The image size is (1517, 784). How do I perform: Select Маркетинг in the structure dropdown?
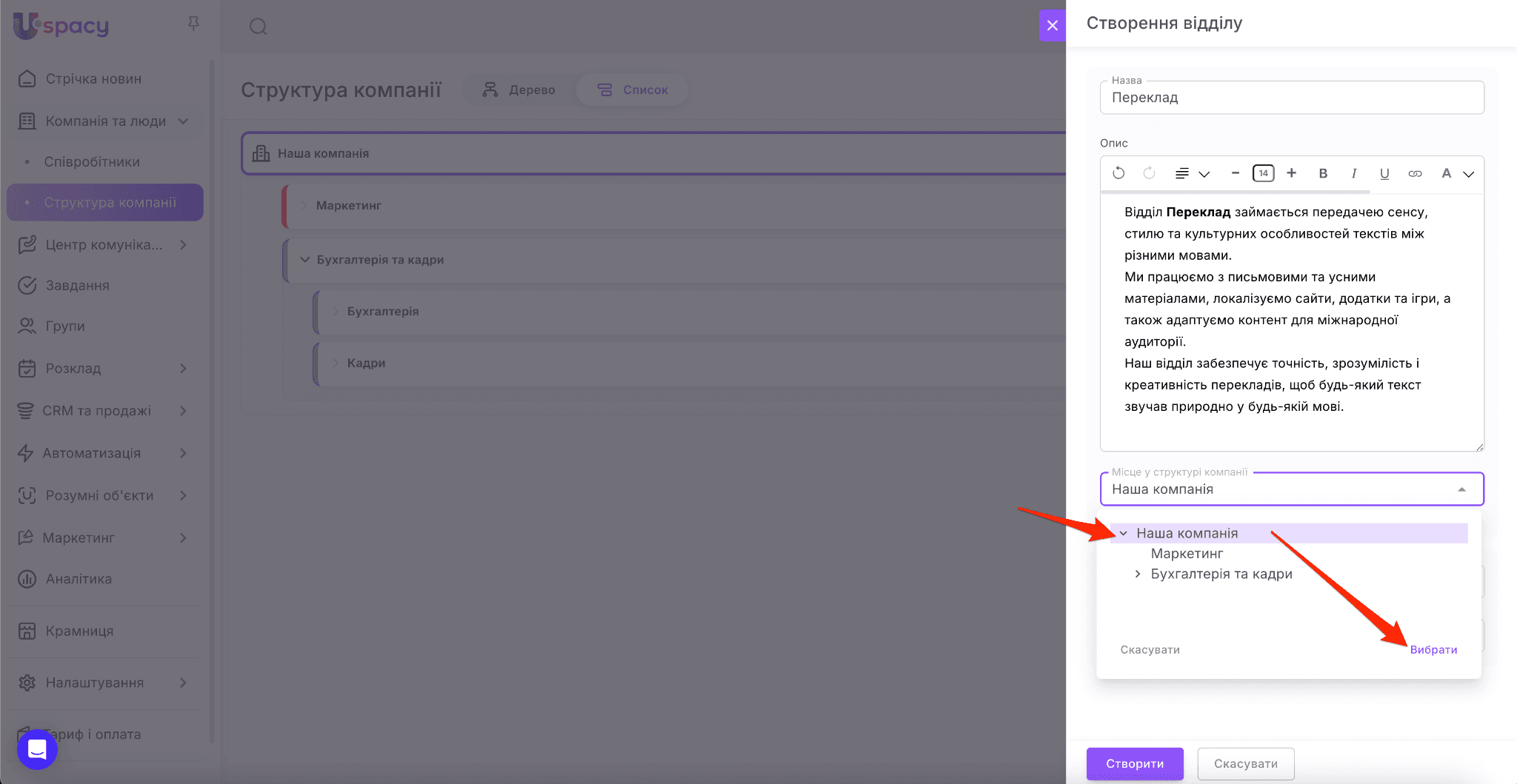1187,554
